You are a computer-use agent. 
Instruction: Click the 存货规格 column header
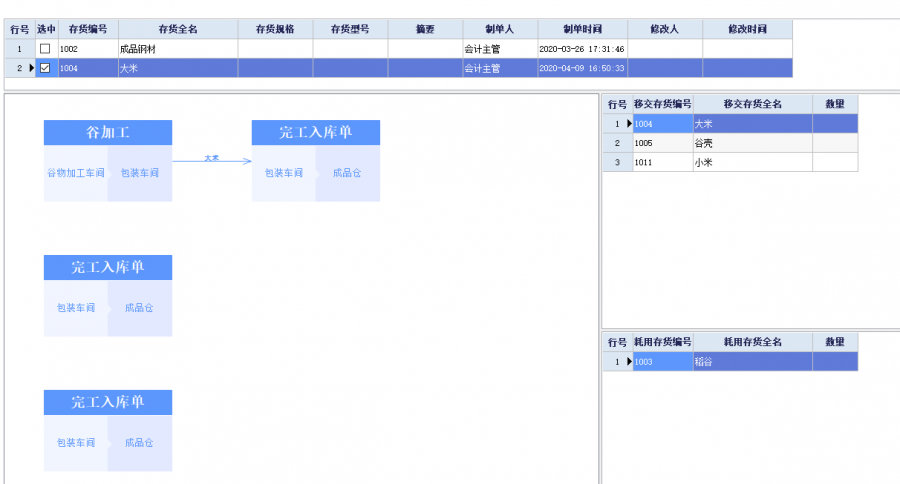pos(275,29)
